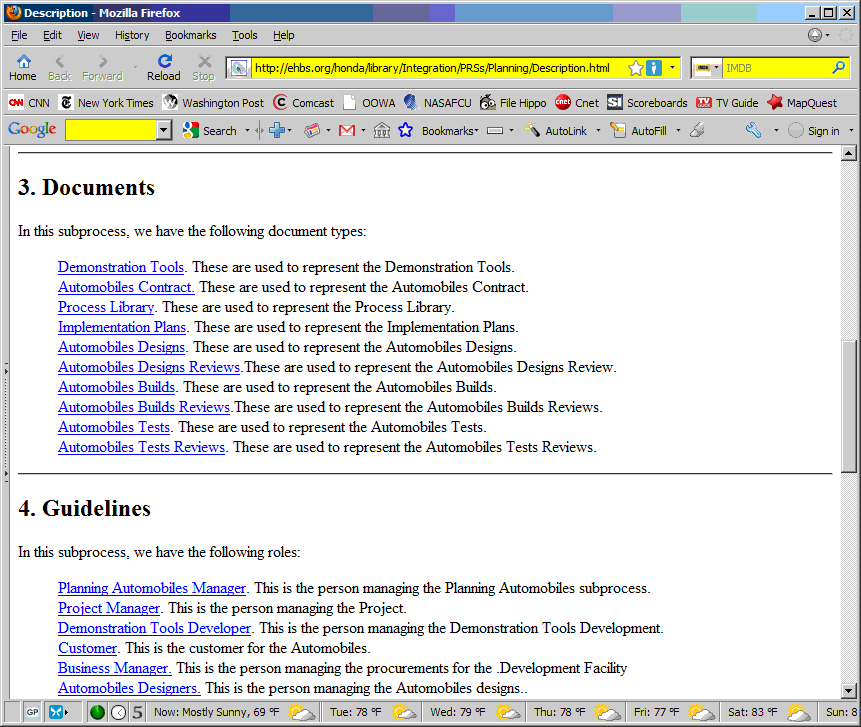Follow the Automobiles Contract link
Screen dimensions: 861x727
(x=126, y=287)
